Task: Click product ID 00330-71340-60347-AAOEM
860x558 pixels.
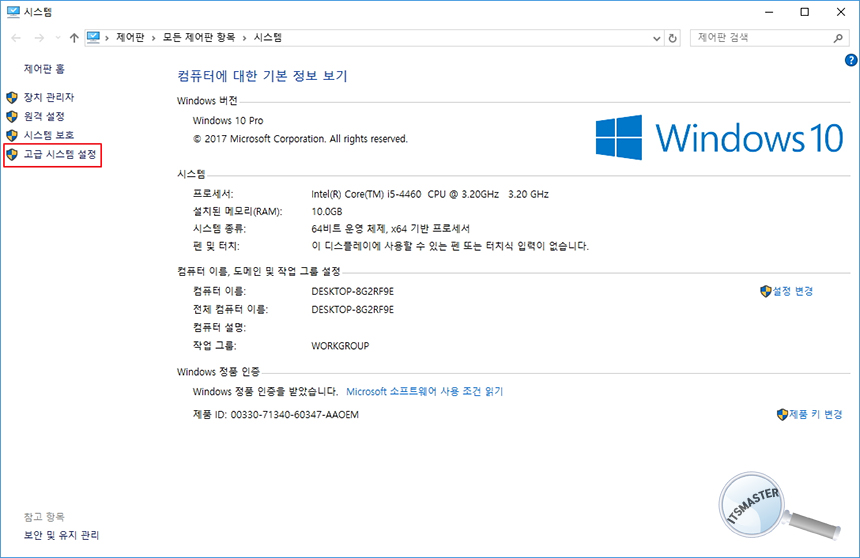Action: point(295,415)
